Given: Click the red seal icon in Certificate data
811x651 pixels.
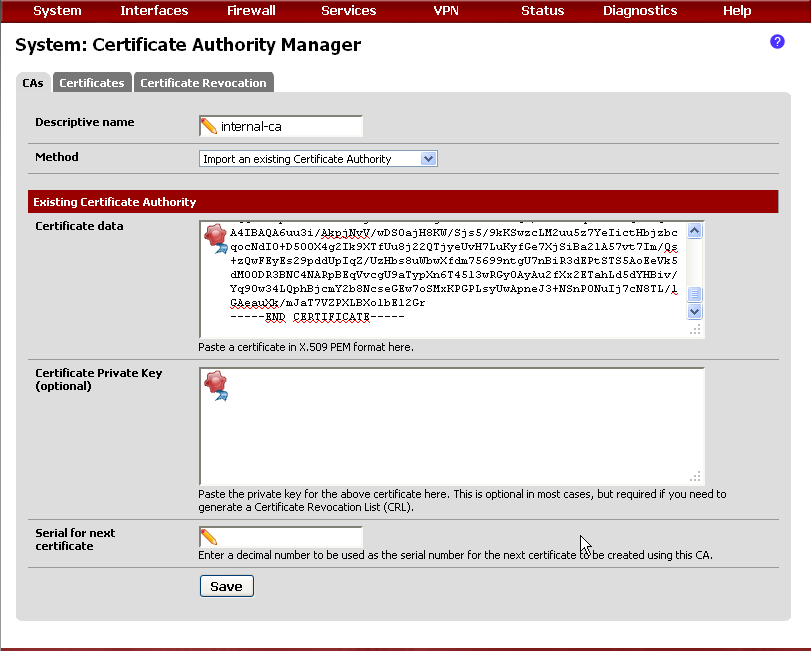Looking at the screenshot, I should (x=216, y=238).
